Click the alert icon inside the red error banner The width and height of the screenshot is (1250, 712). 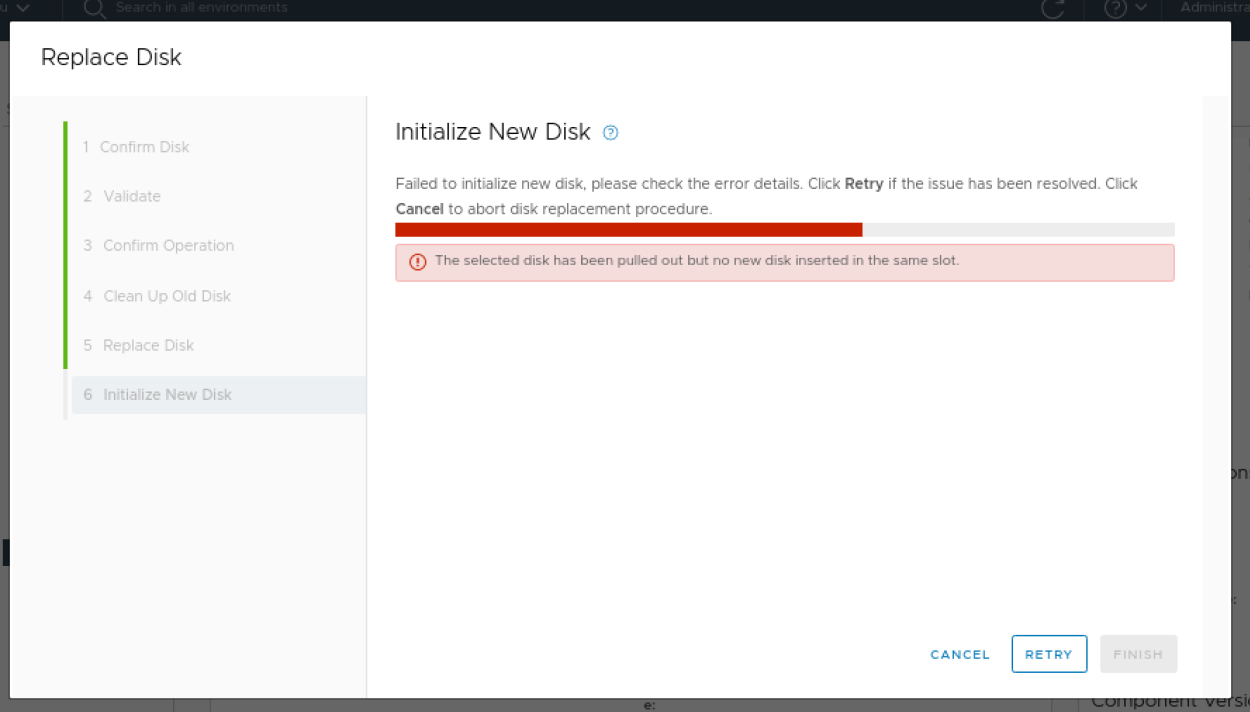pyautogui.click(x=418, y=261)
